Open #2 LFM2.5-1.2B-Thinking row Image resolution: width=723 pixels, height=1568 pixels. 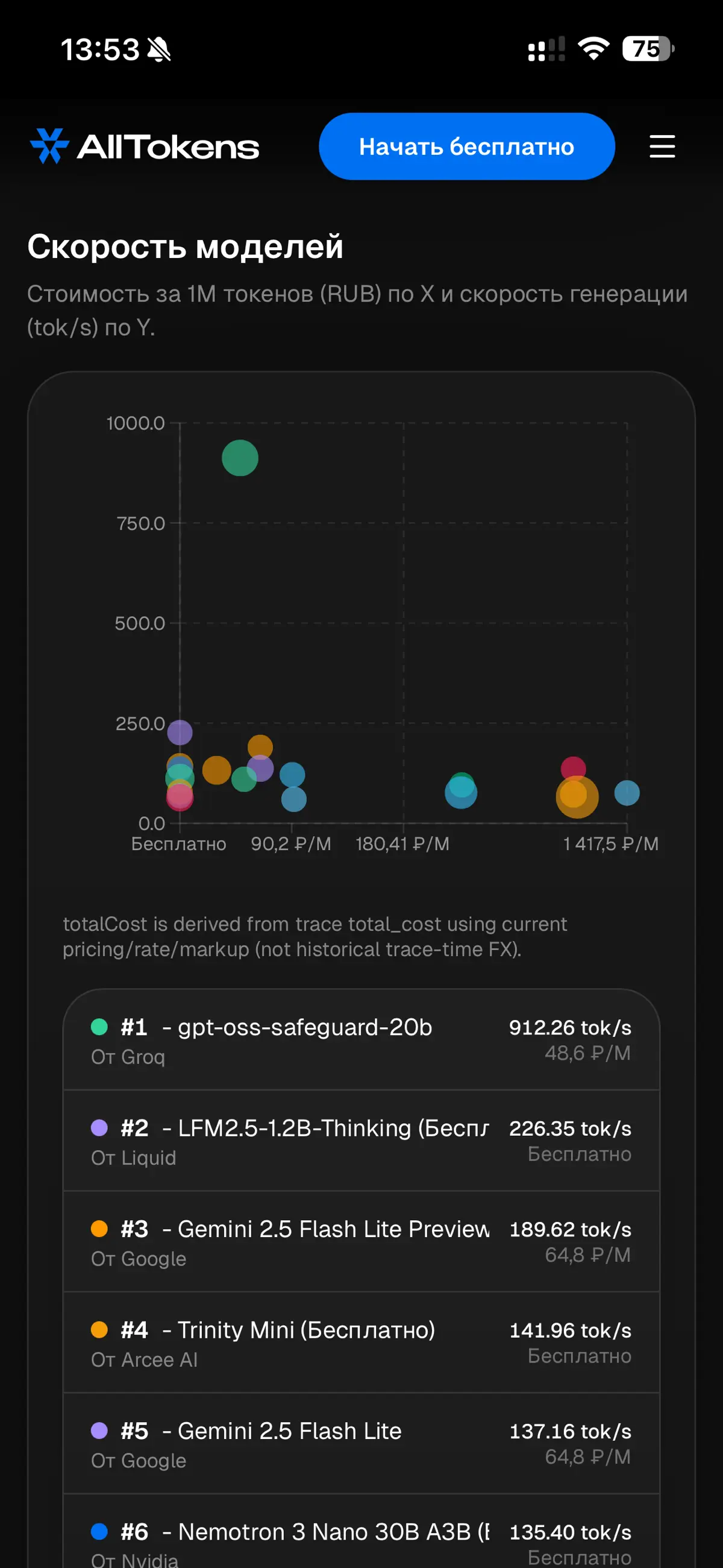point(361,1141)
